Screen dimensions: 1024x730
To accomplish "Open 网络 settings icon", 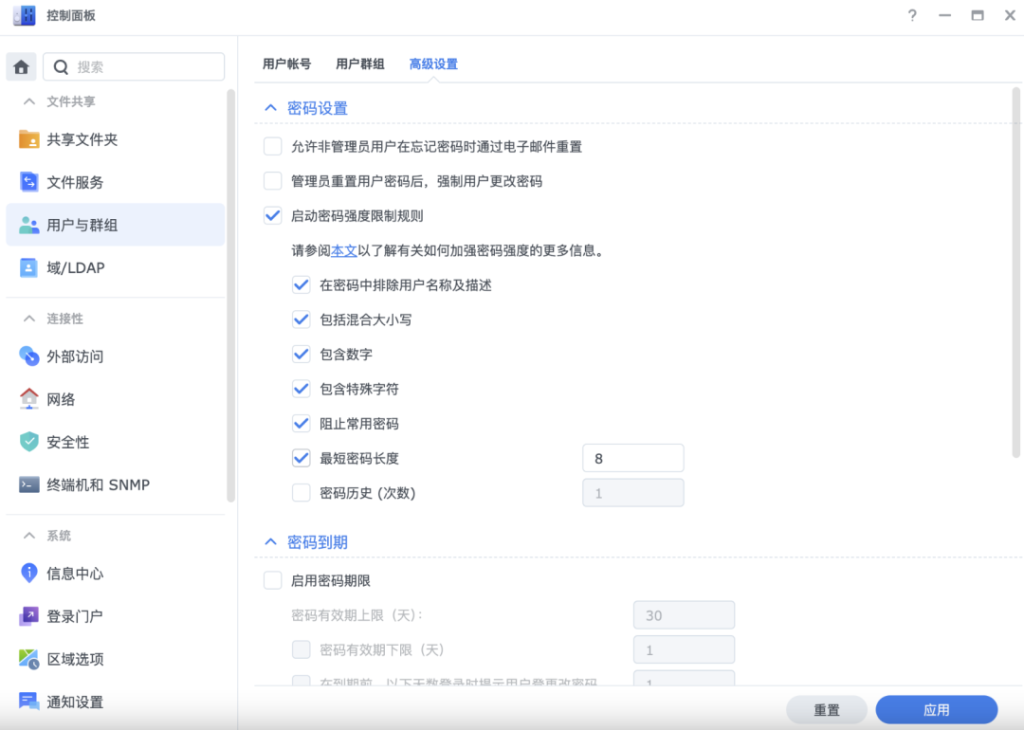I will click(x=29, y=399).
